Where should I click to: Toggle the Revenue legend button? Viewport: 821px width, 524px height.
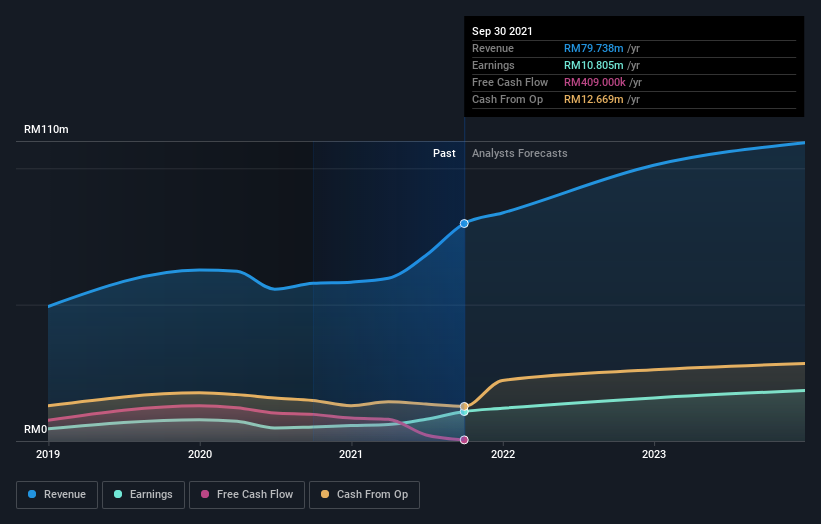click(57, 495)
